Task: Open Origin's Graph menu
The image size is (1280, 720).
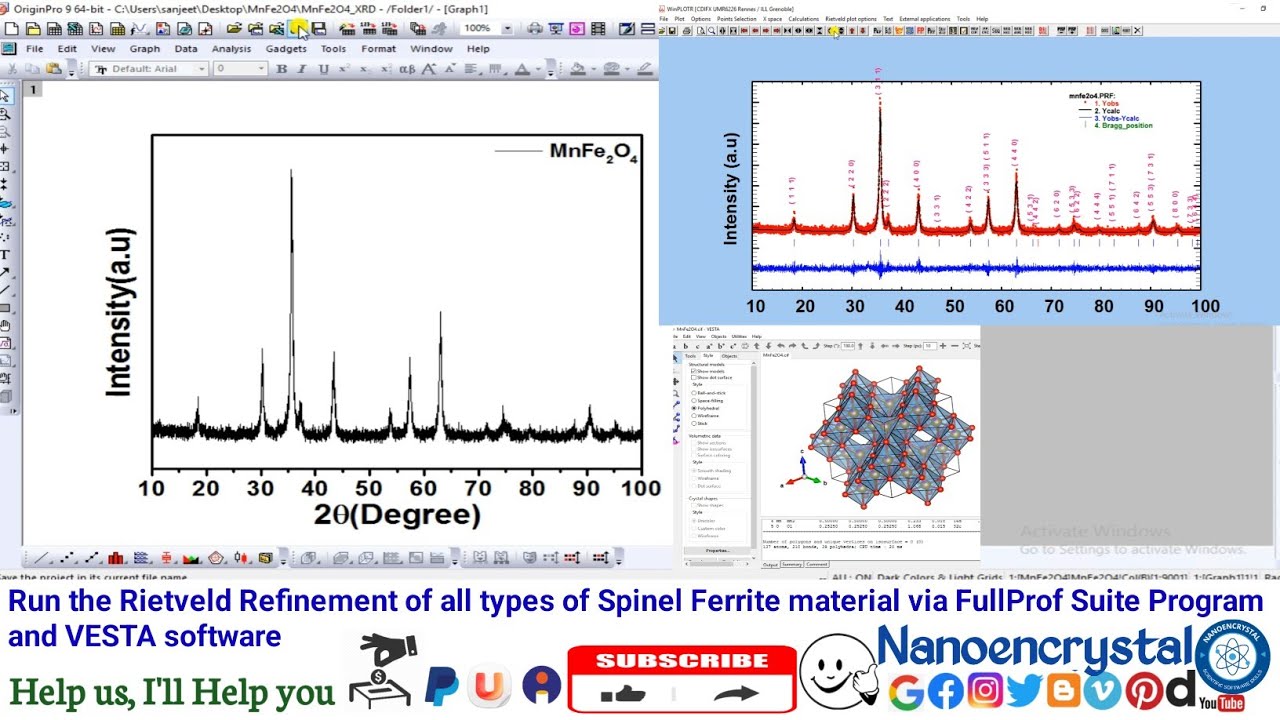Action: click(145, 49)
